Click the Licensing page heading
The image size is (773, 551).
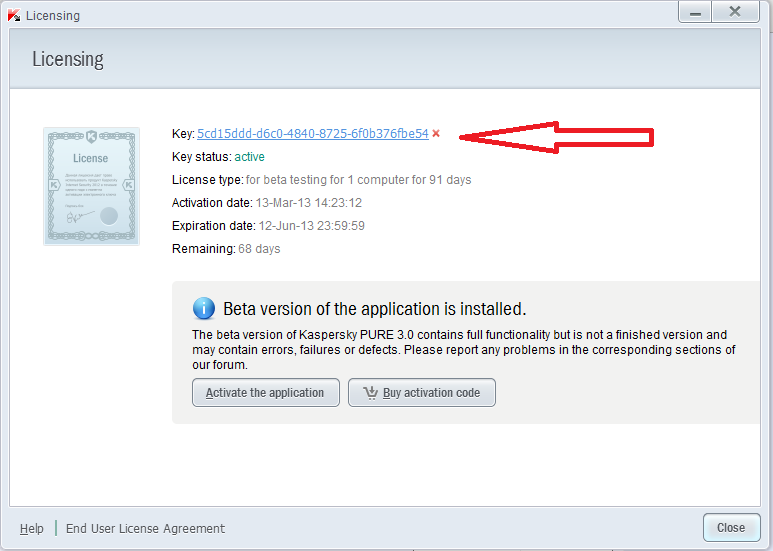tap(68, 59)
